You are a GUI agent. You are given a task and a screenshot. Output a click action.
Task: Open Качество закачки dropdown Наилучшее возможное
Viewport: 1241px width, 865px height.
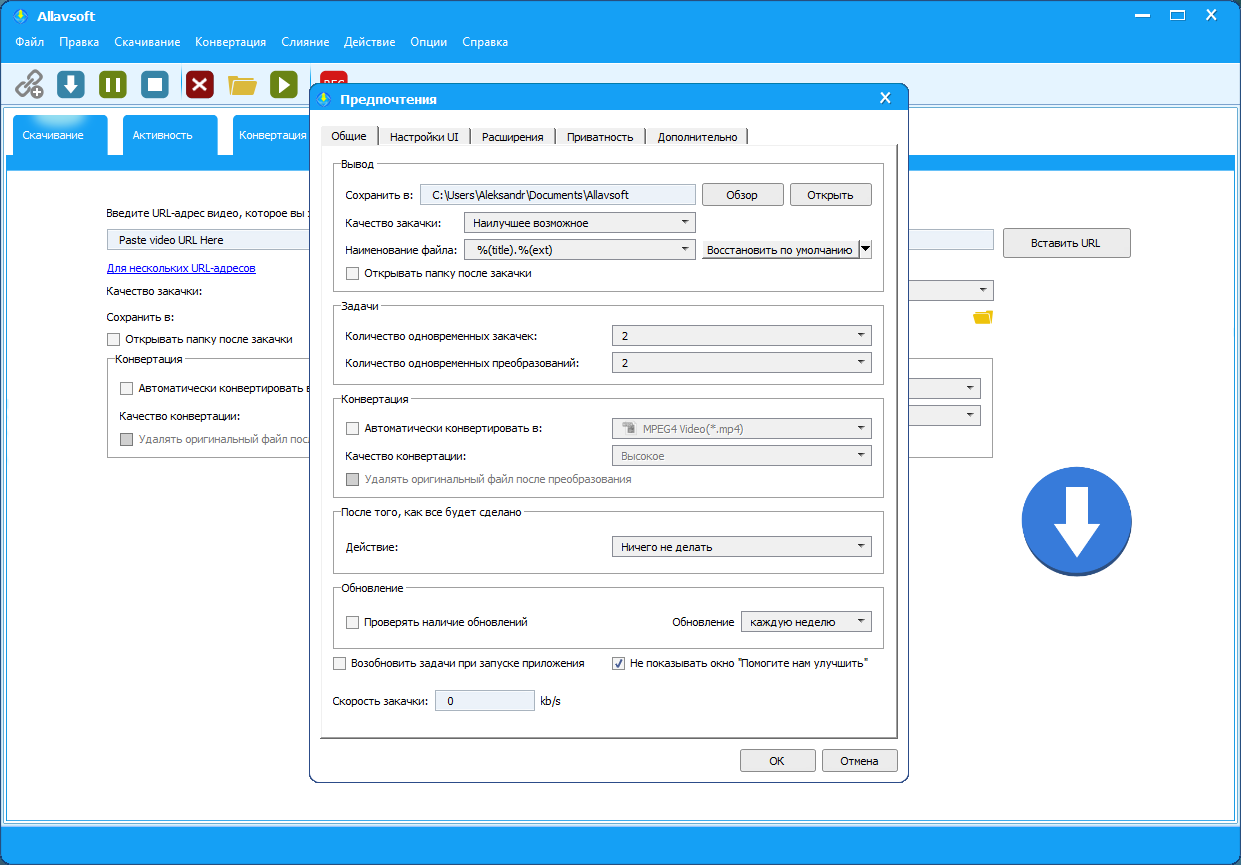[580, 222]
